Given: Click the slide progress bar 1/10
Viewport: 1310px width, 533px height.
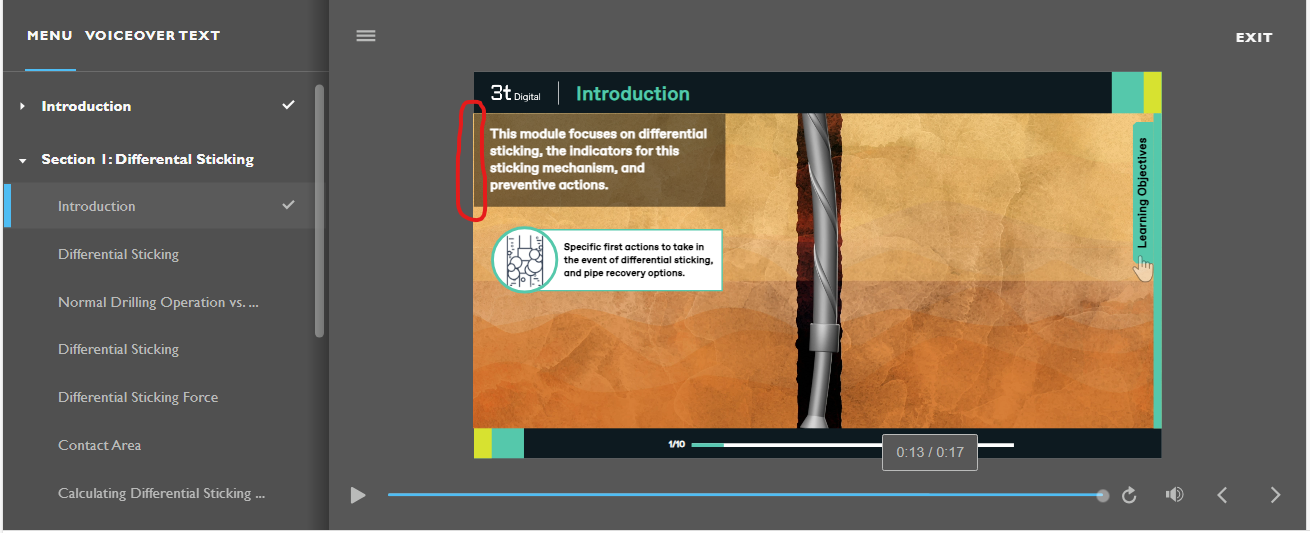Looking at the screenshot, I should [x=851, y=444].
